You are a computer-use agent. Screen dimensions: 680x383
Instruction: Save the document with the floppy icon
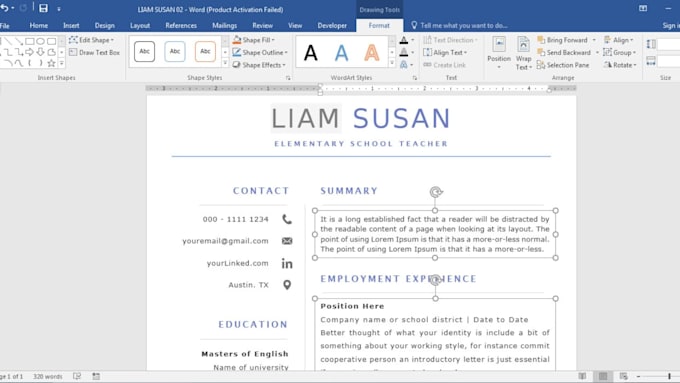[x=43, y=8]
